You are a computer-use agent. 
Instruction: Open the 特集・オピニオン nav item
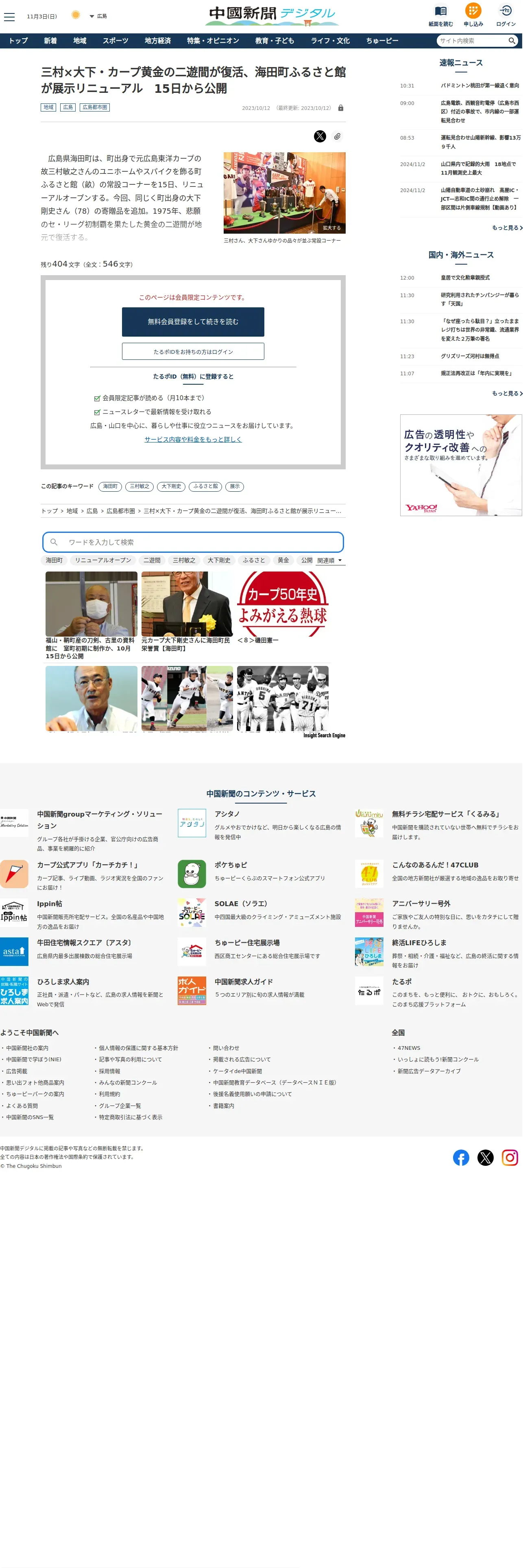(x=213, y=41)
